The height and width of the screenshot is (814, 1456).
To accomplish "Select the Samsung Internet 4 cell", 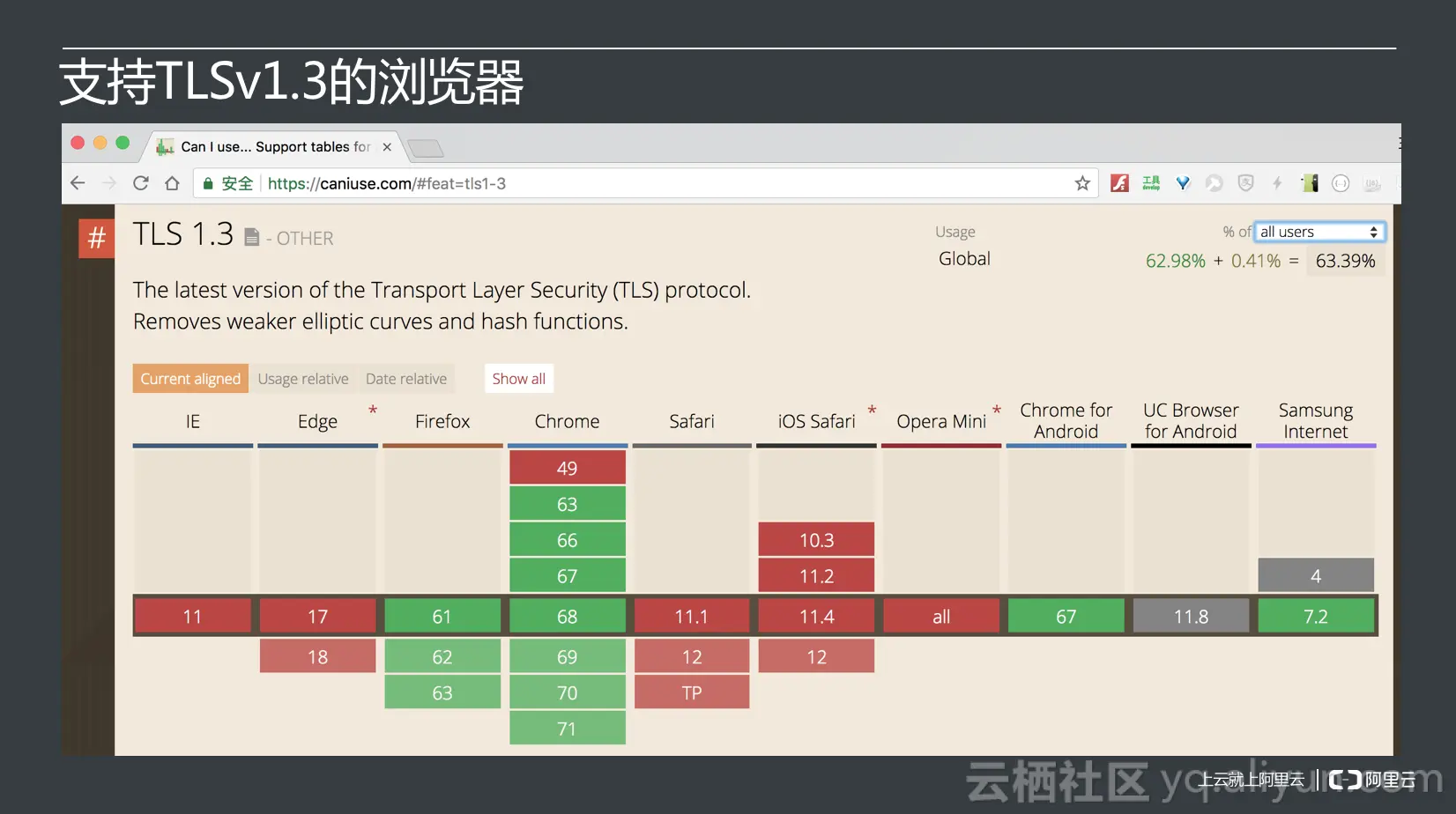I will tap(1316, 576).
